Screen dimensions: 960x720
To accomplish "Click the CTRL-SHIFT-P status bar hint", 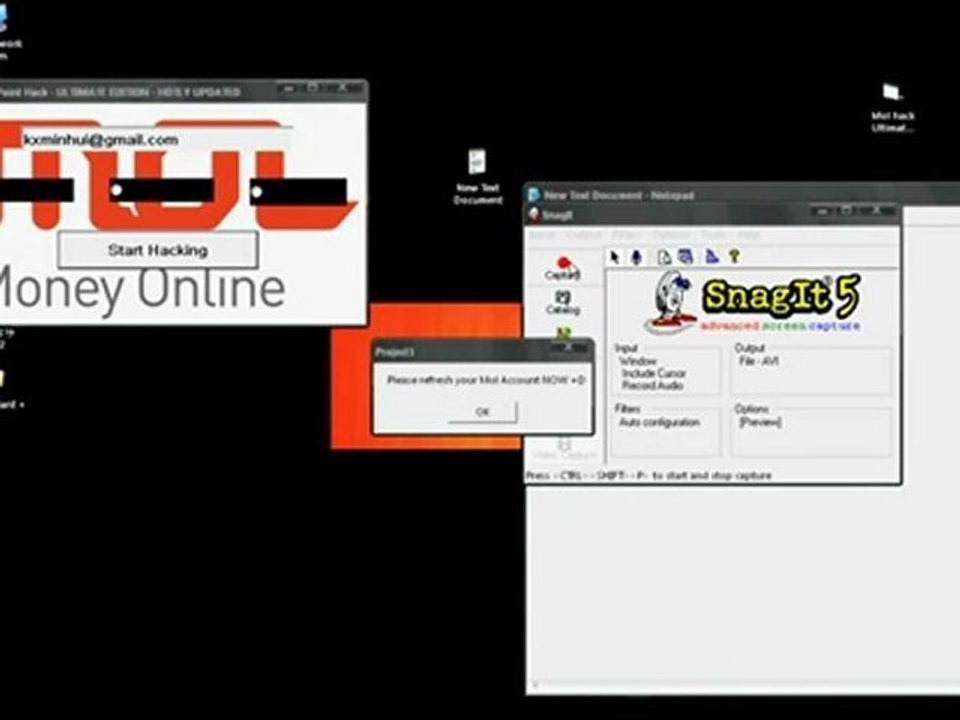I will 648,476.
